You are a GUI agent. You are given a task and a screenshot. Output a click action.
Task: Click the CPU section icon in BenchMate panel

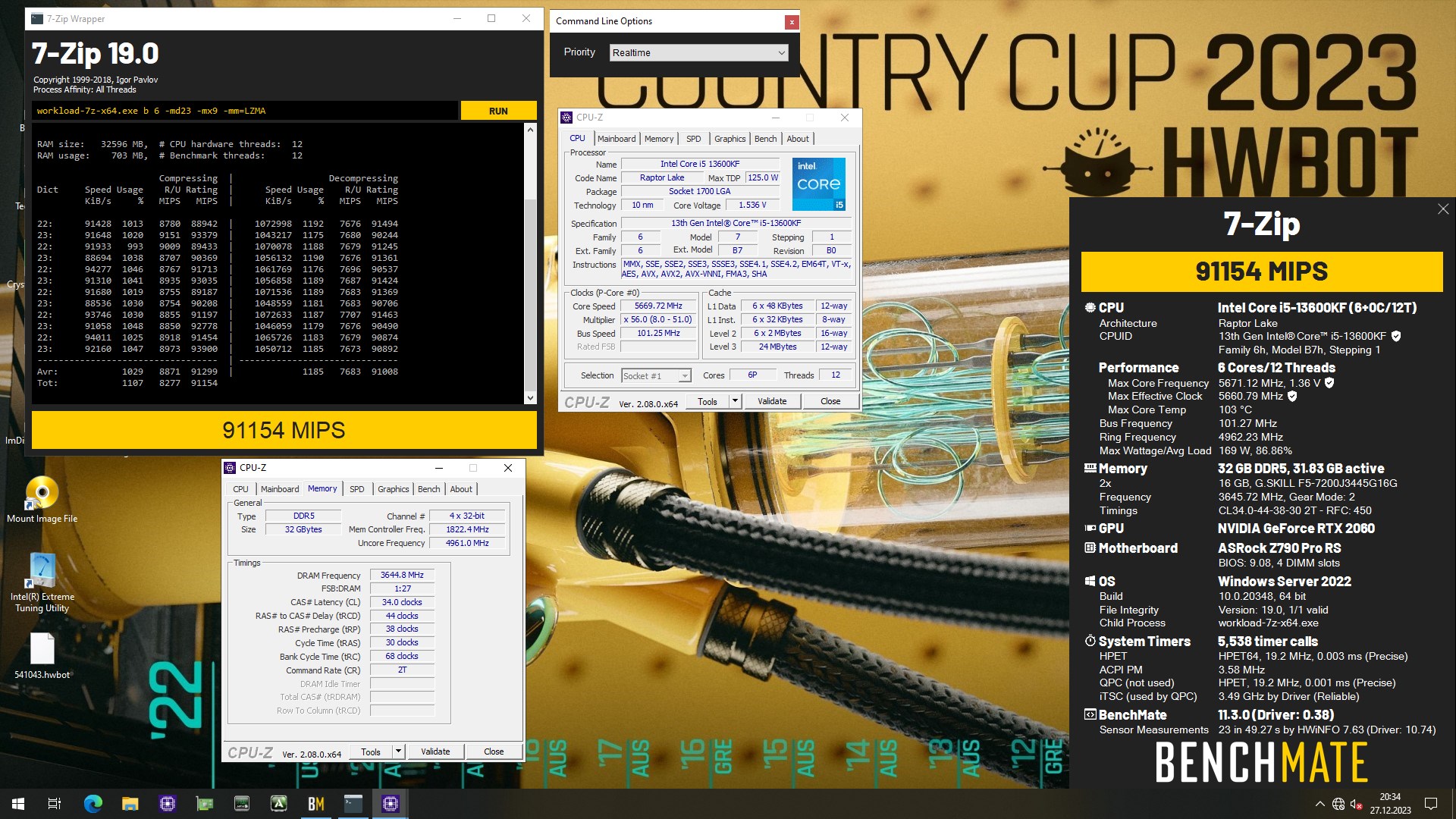tap(1090, 308)
